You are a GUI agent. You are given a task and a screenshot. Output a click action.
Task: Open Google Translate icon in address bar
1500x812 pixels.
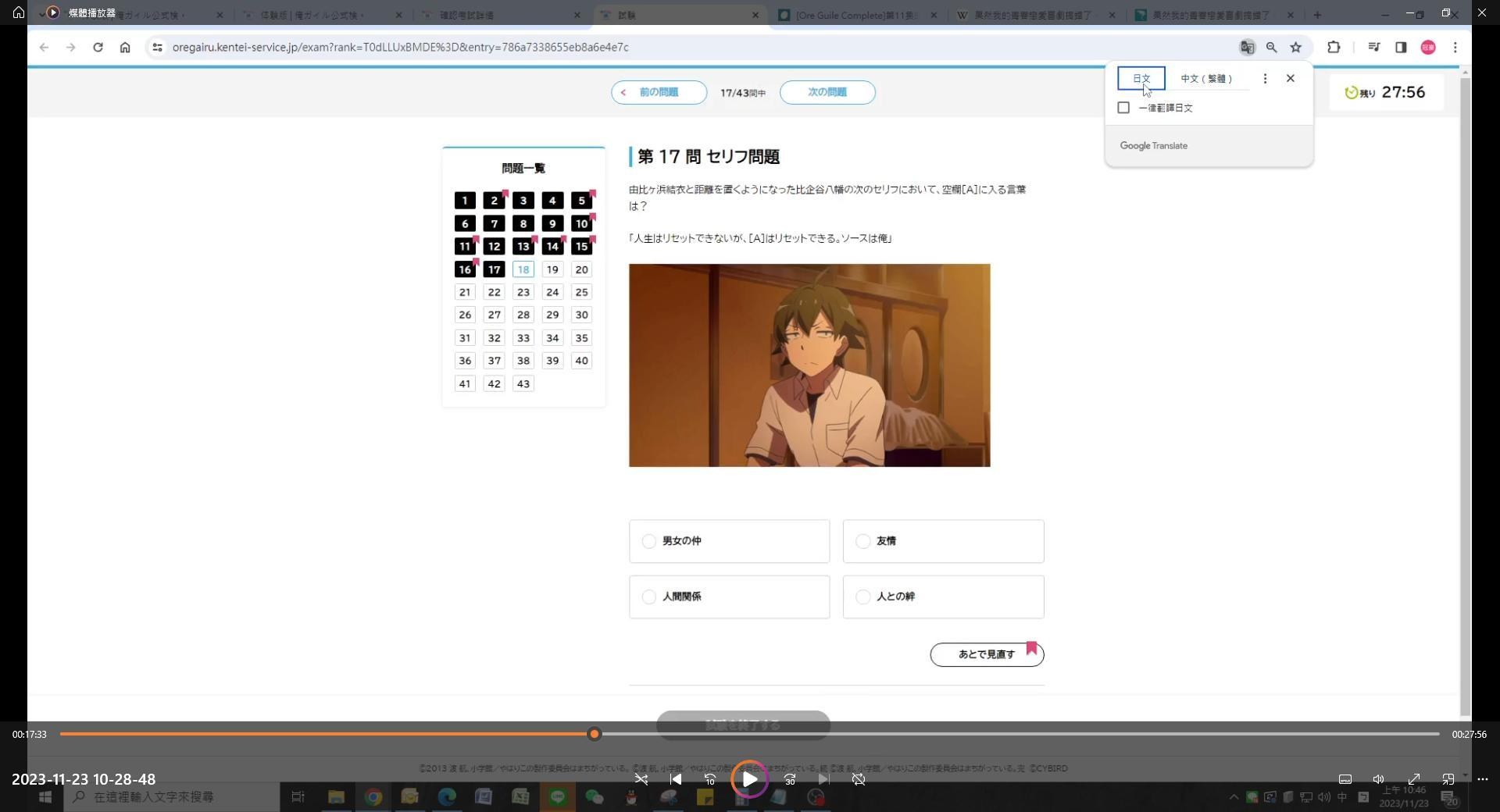1247,48
